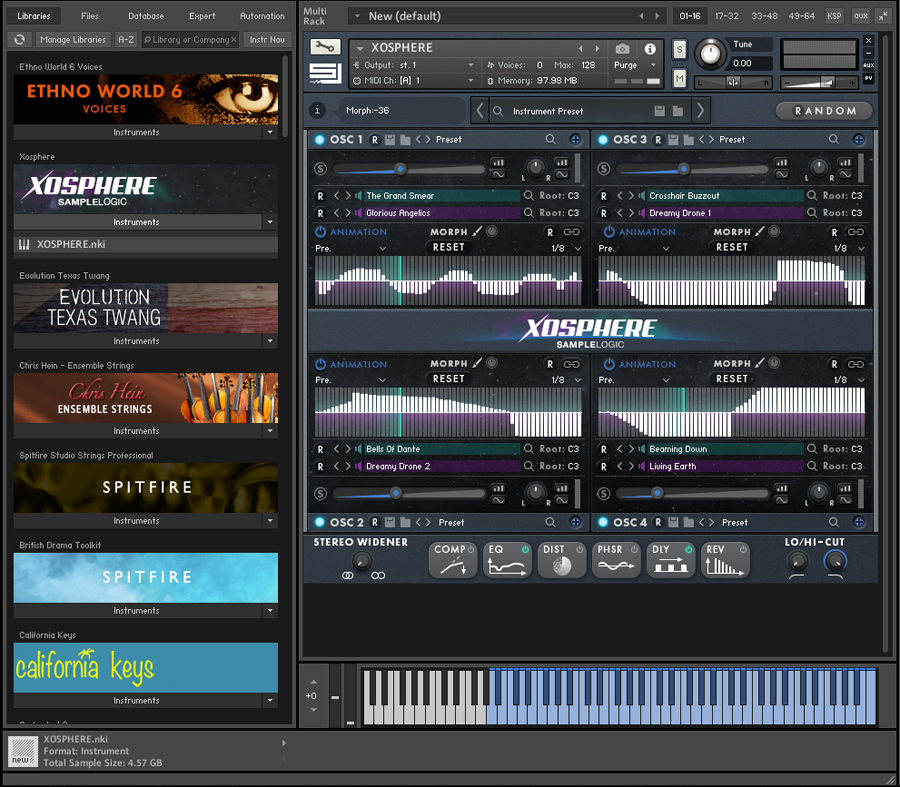Solo the XOSPHERE instrument
The height and width of the screenshot is (787, 900).
[680, 49]
